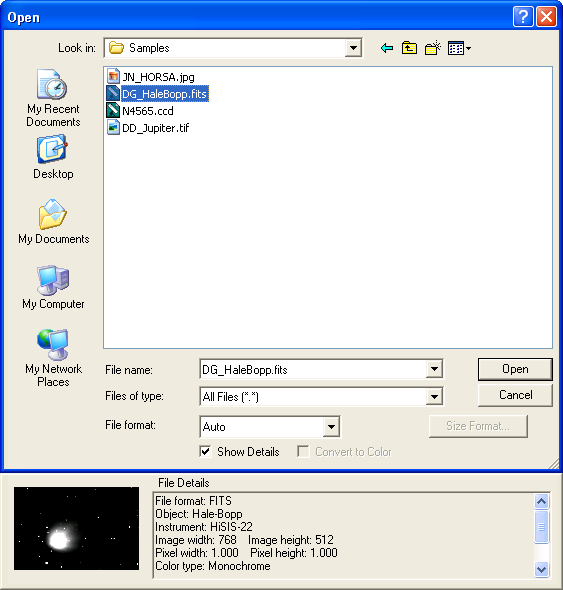
Task: Click File Details scroll down arrow
Action: (542, 569)
